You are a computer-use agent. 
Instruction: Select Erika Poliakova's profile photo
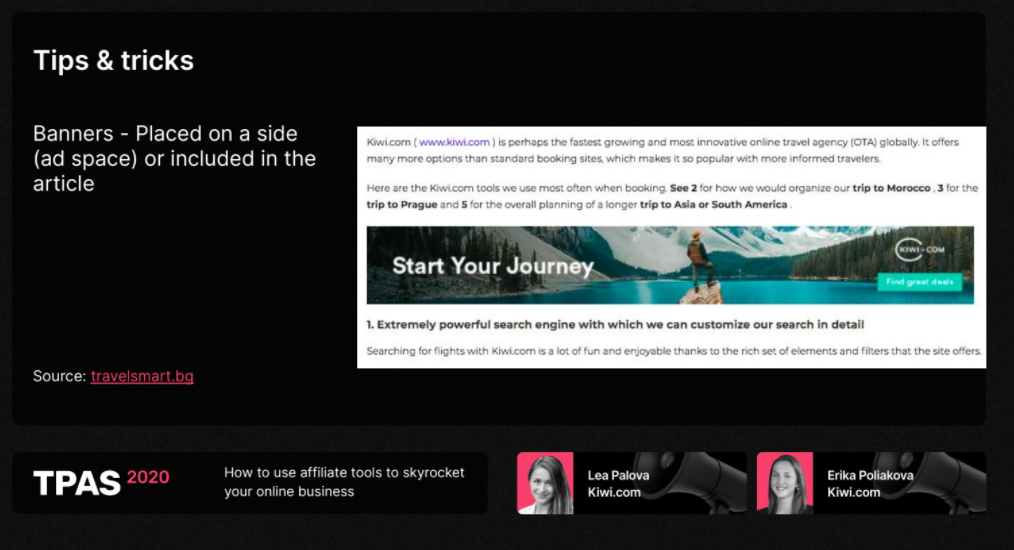pos(785,483)
